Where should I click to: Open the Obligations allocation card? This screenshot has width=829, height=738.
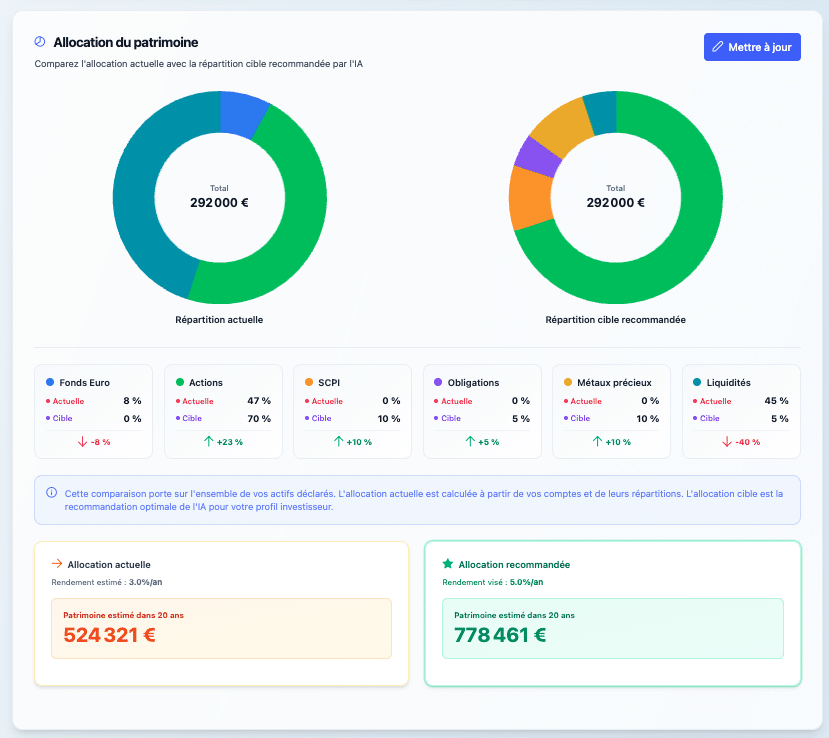point(482,411)
